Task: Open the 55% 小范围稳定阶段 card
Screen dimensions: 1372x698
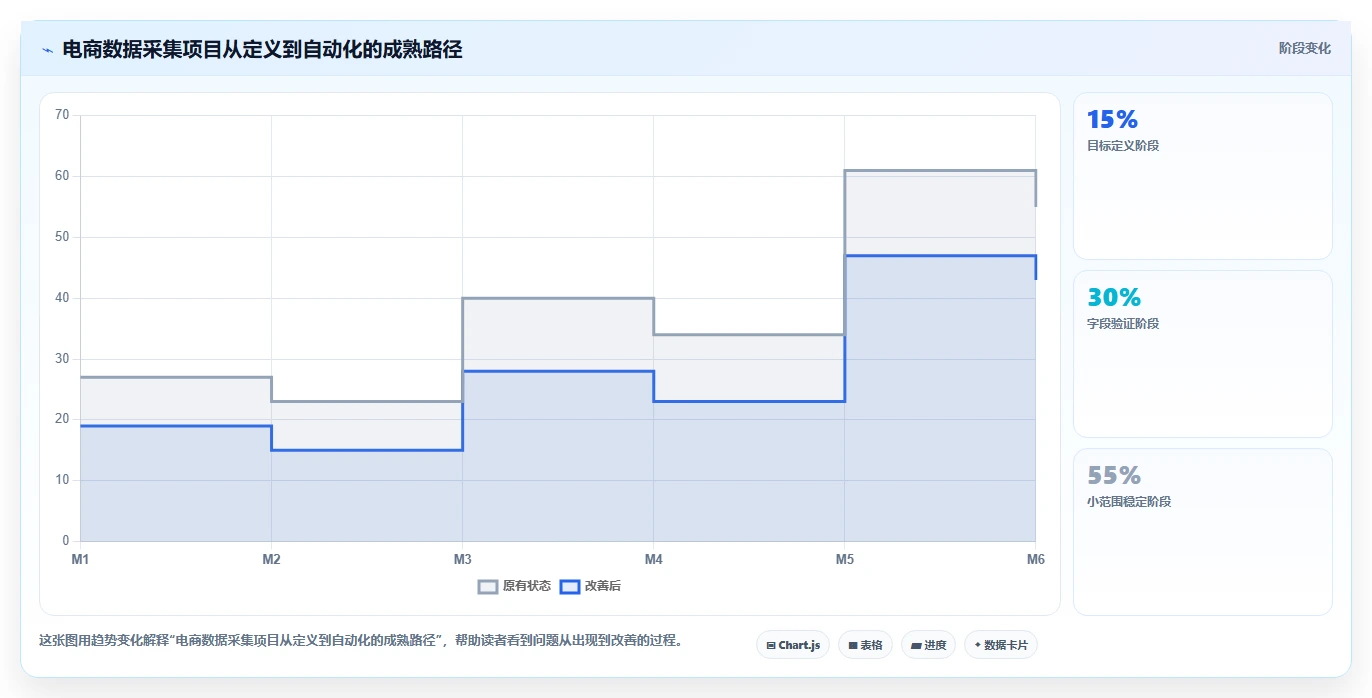Action: pyautogui.click(x=1203, y=532)
